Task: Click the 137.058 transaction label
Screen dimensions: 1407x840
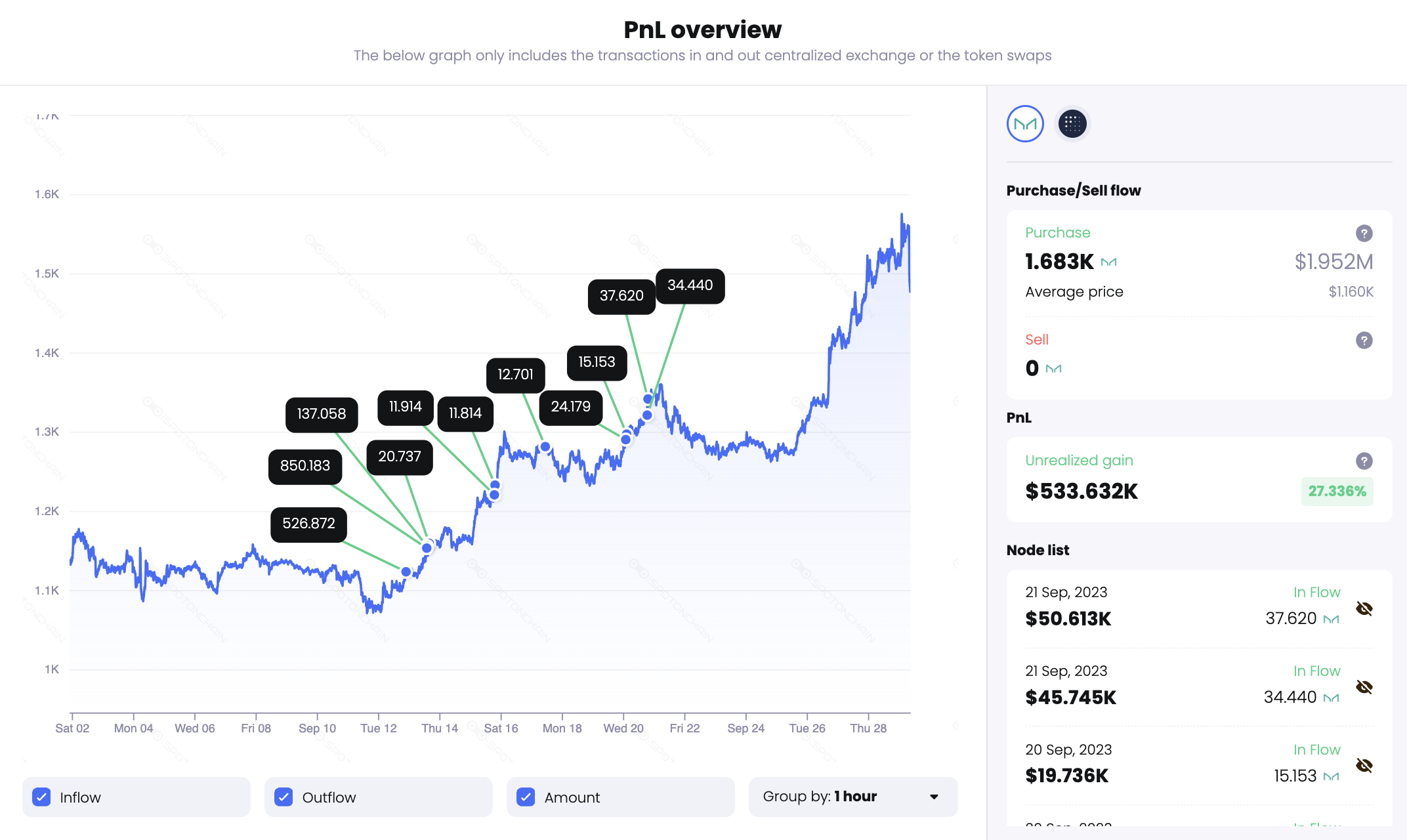Action: pyautogui.click(x=321, y=414)
